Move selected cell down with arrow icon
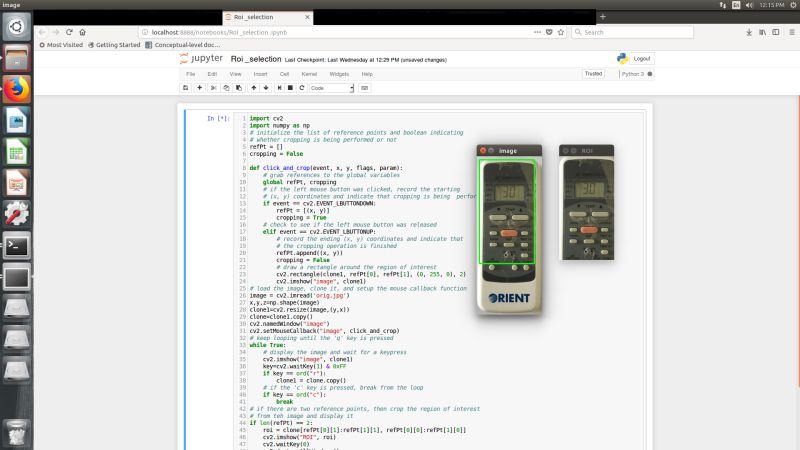Screen dimensions: 800x450 [x=266, y=88]
